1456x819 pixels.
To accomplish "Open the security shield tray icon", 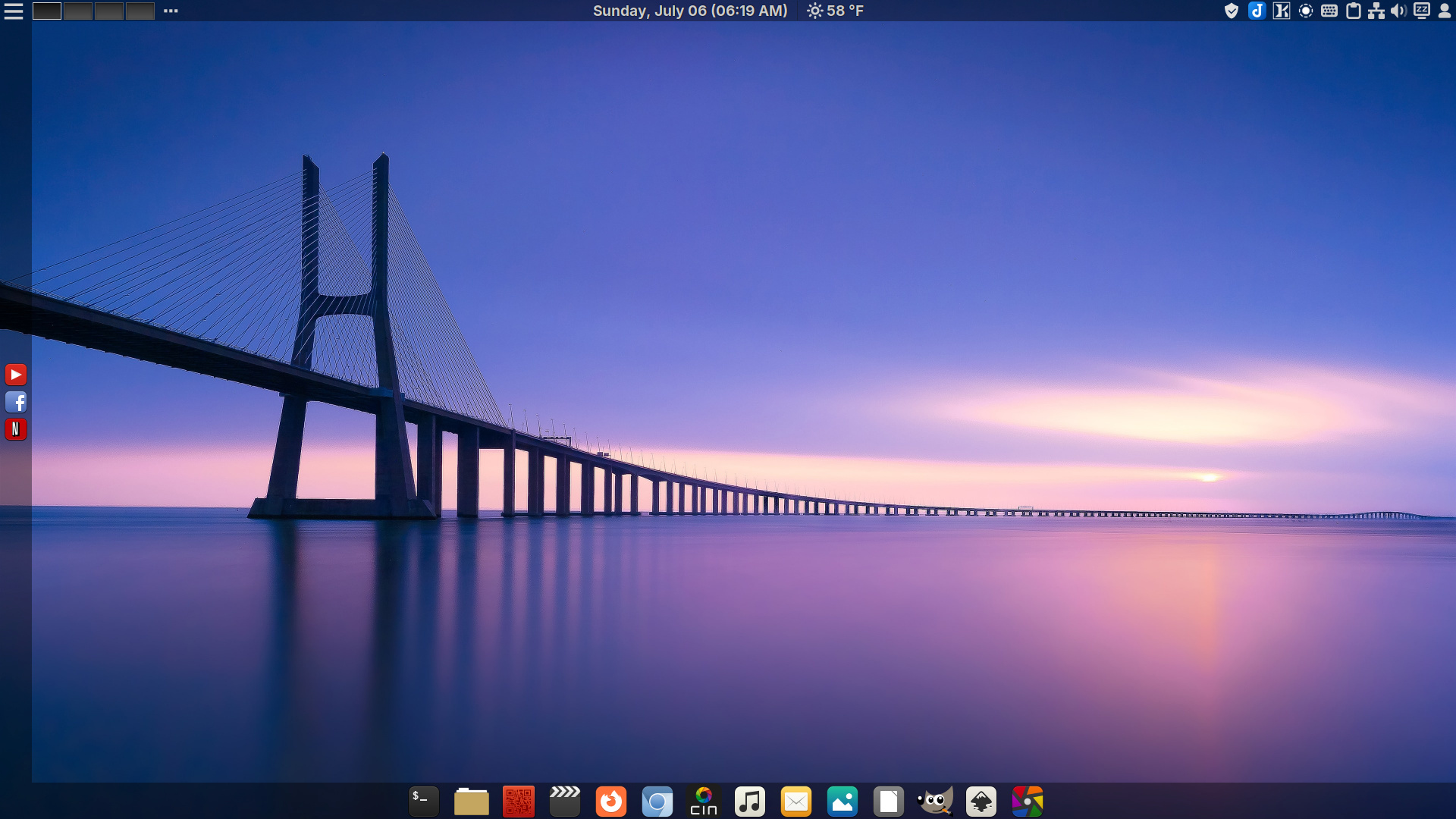I will [x=1232, y=11].
